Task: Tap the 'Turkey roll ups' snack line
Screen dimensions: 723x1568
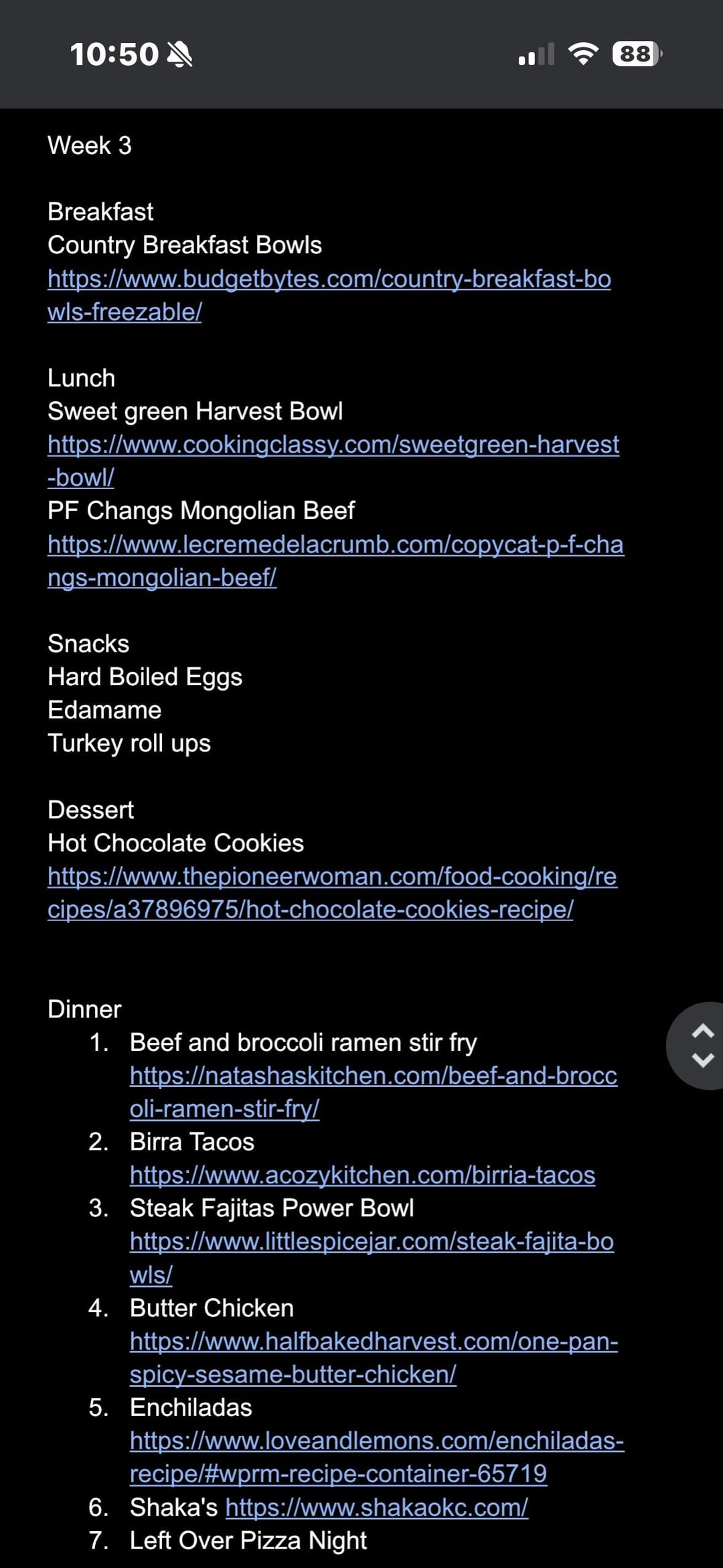Action: [x=129, y=743]
